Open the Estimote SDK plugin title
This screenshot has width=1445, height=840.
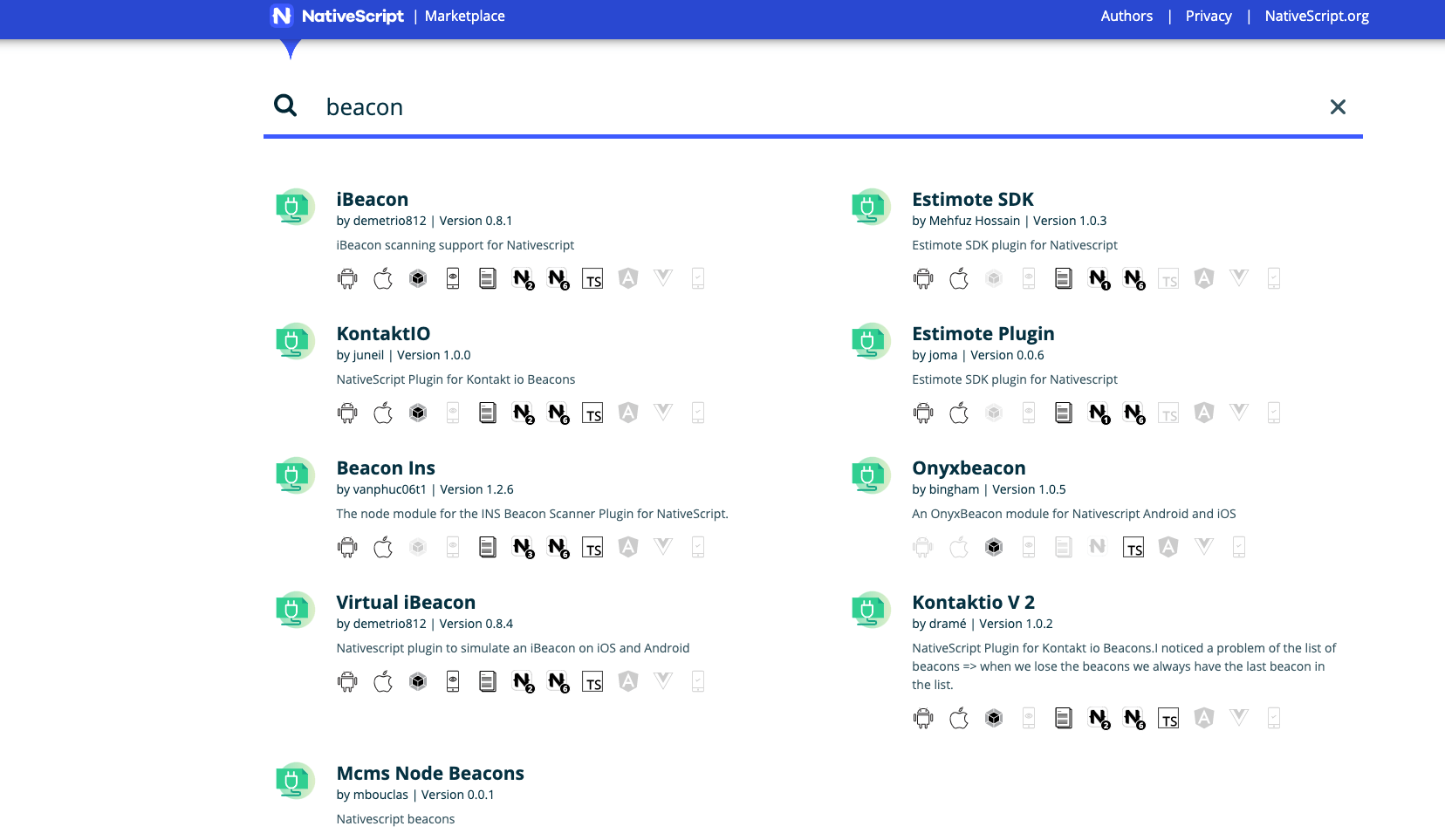[973, 199]
